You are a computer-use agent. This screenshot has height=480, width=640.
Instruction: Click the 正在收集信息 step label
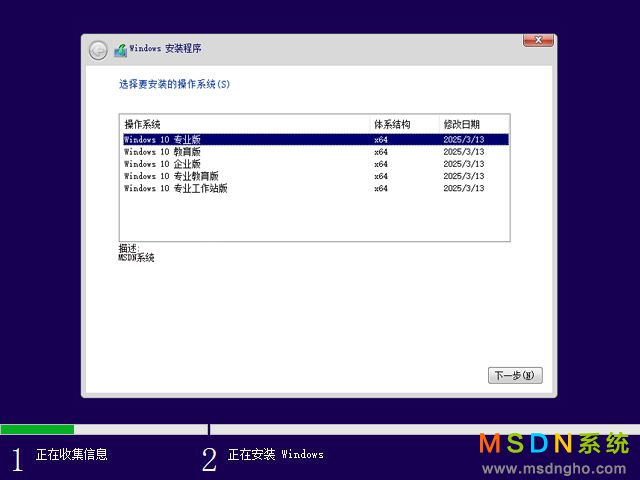(71, 454)
